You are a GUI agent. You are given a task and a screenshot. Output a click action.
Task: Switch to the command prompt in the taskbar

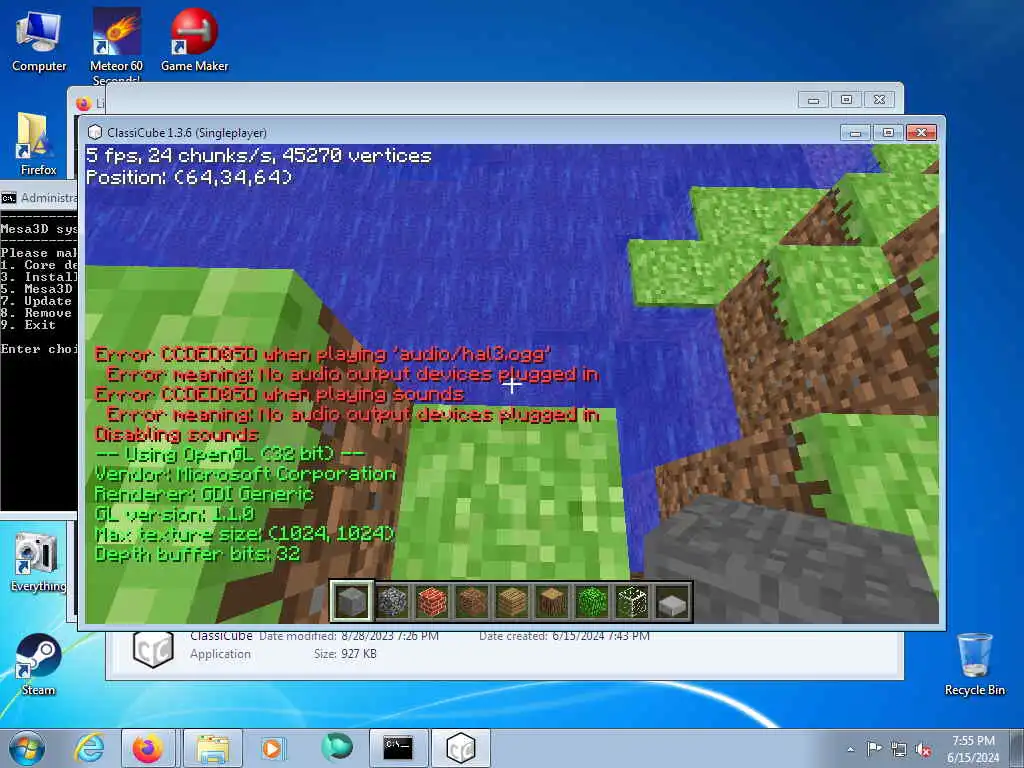coord(398,748)
